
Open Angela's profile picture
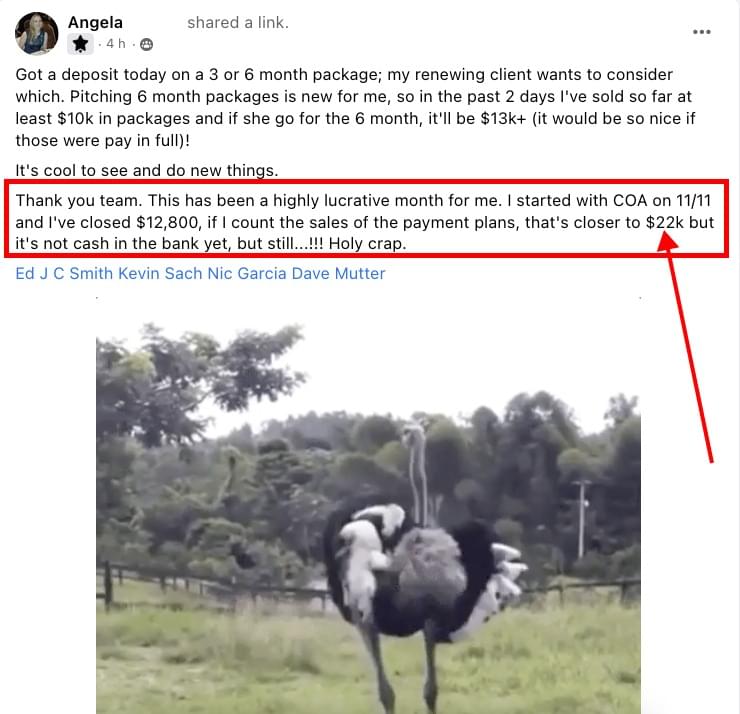[36, 33]
